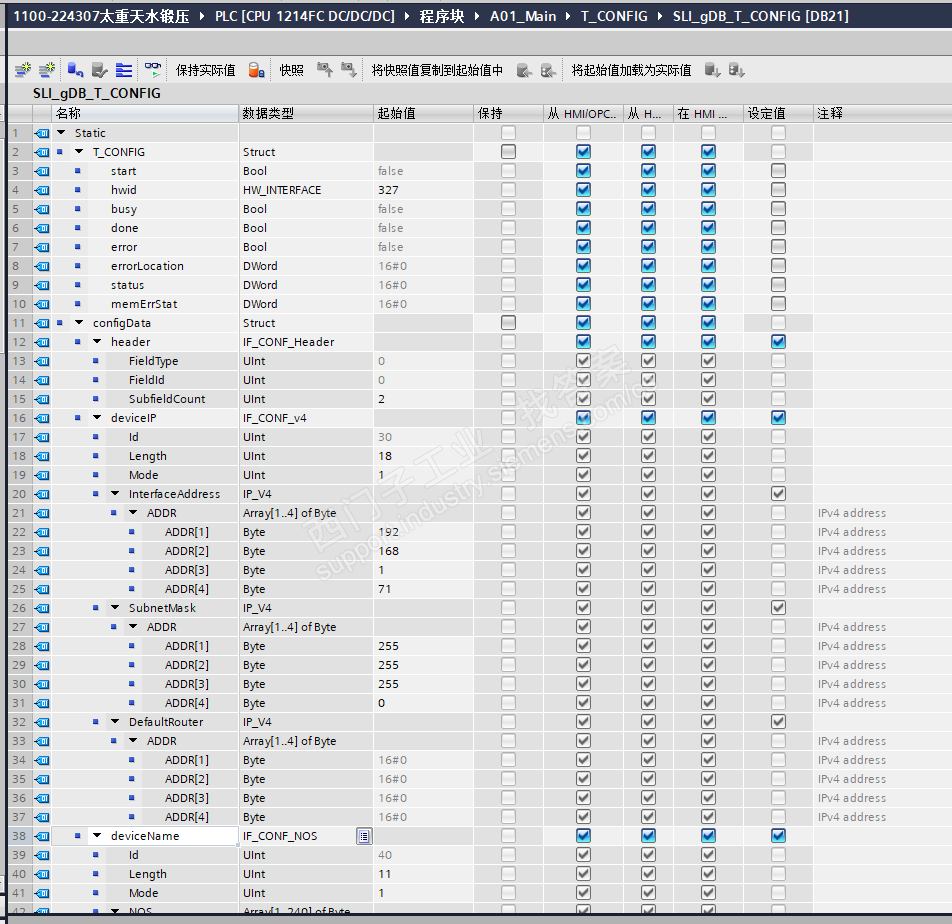Click the last icon on the toolbar
The image size is (952, 924).
point(736,70)
